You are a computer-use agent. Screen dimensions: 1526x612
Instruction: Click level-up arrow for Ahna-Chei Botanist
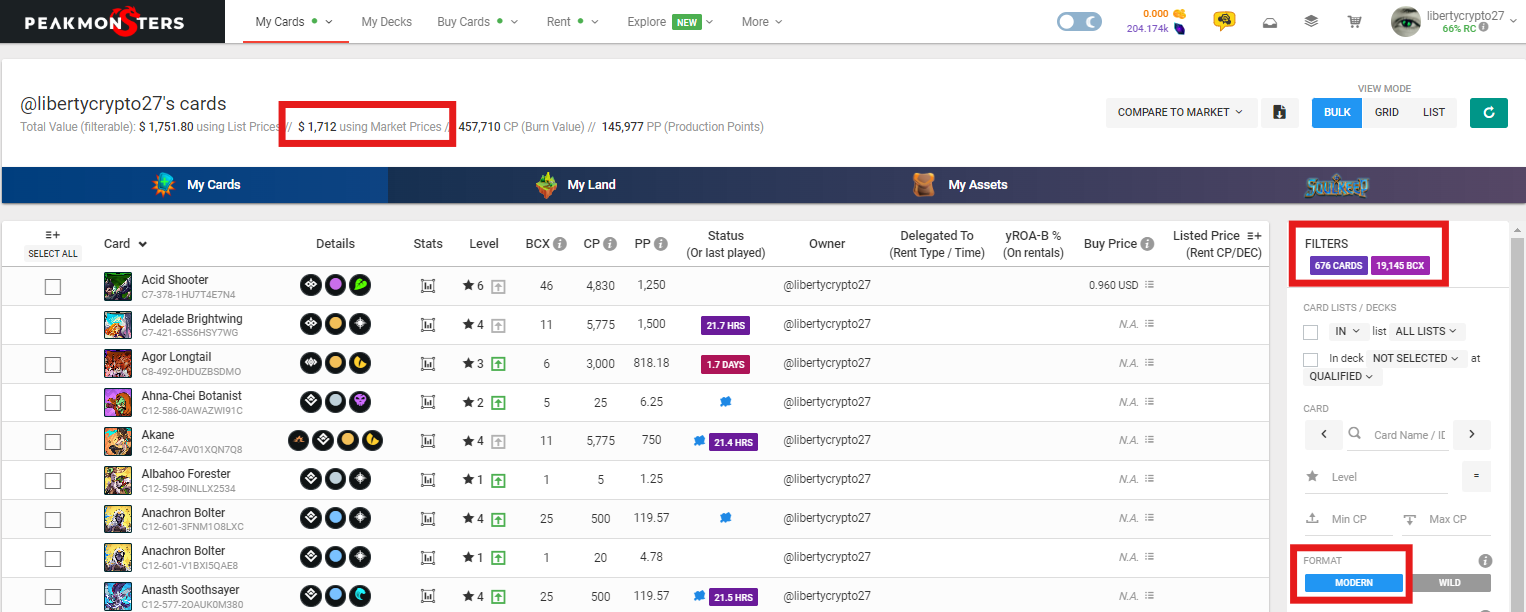[x=498, y=402]
